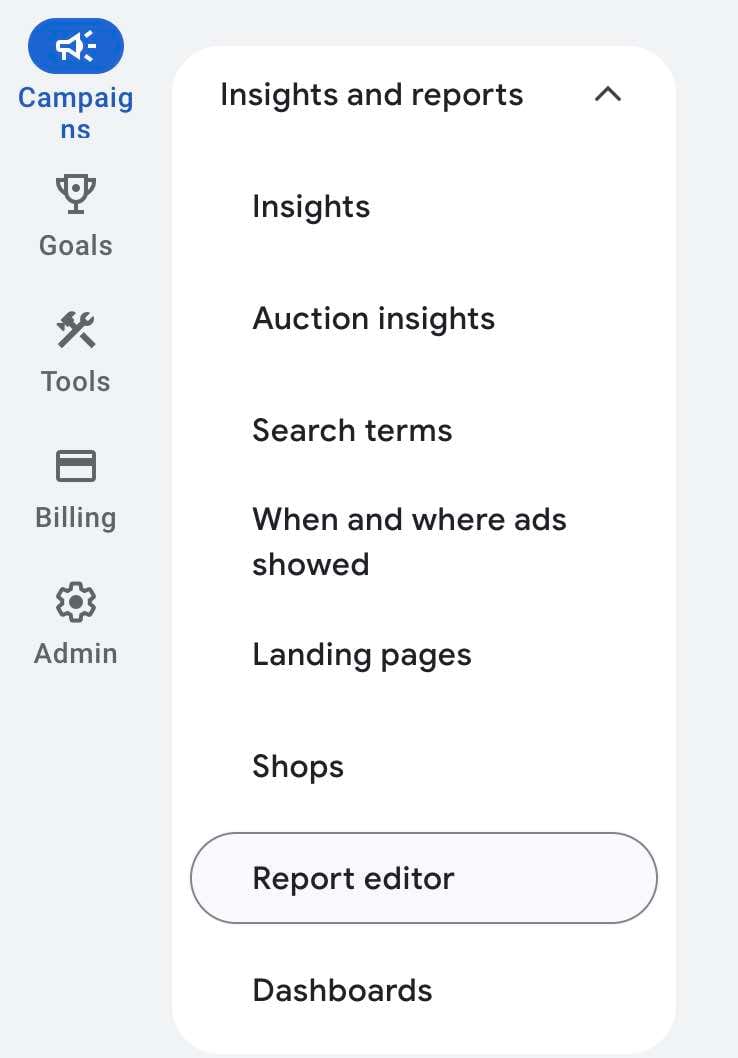Open Admin settings gear icon
The height and width of the screenshot is (1058, 738).
tap(76, 602)
